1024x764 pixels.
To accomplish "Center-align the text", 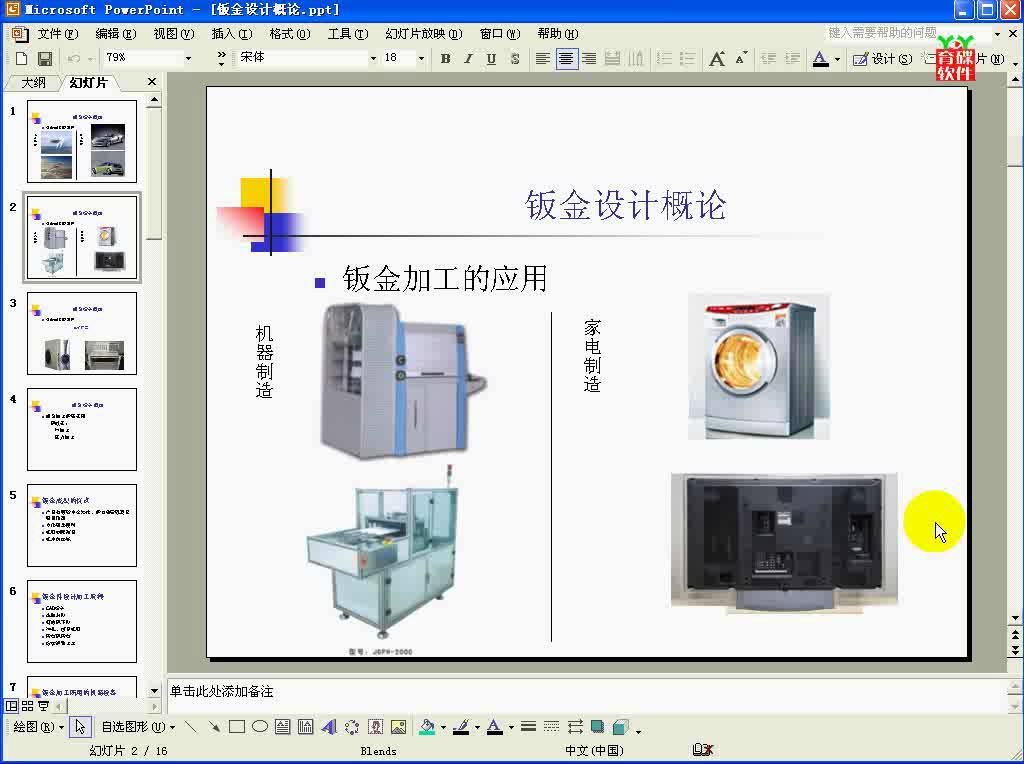I will pyautogui.click(x=566, y=59).
